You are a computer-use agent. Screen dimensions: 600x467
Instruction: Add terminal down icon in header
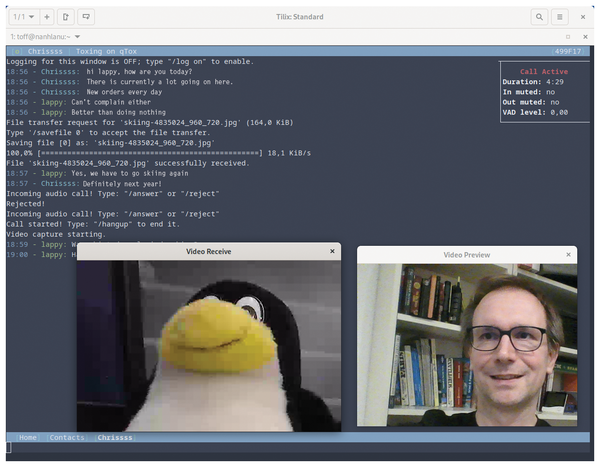[86, 17]
